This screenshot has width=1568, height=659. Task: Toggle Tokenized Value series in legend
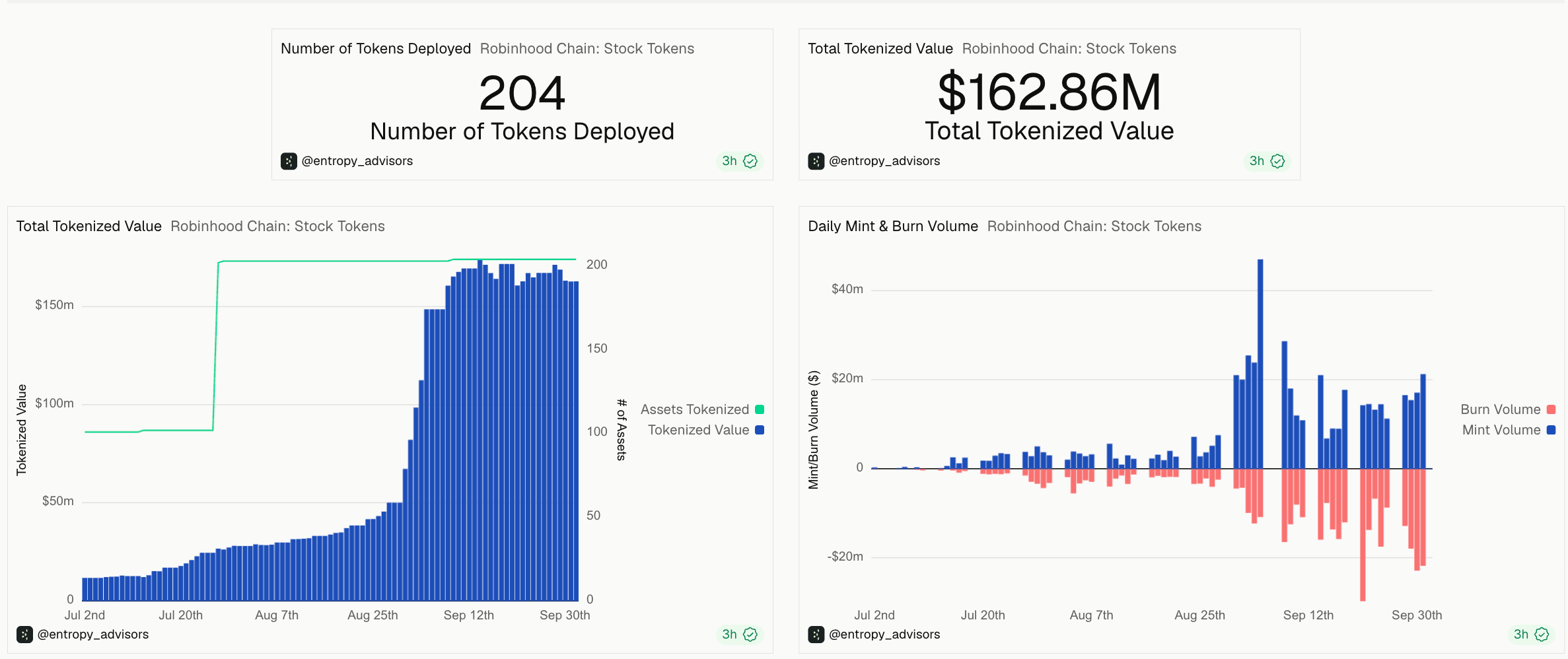pyautogui.click(x=706, y=430)
